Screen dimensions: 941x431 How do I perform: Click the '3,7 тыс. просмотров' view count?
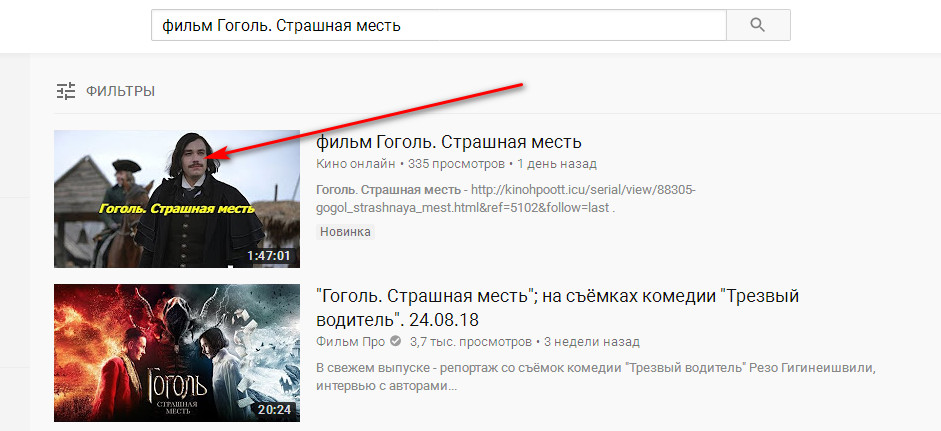coord(471,342)
